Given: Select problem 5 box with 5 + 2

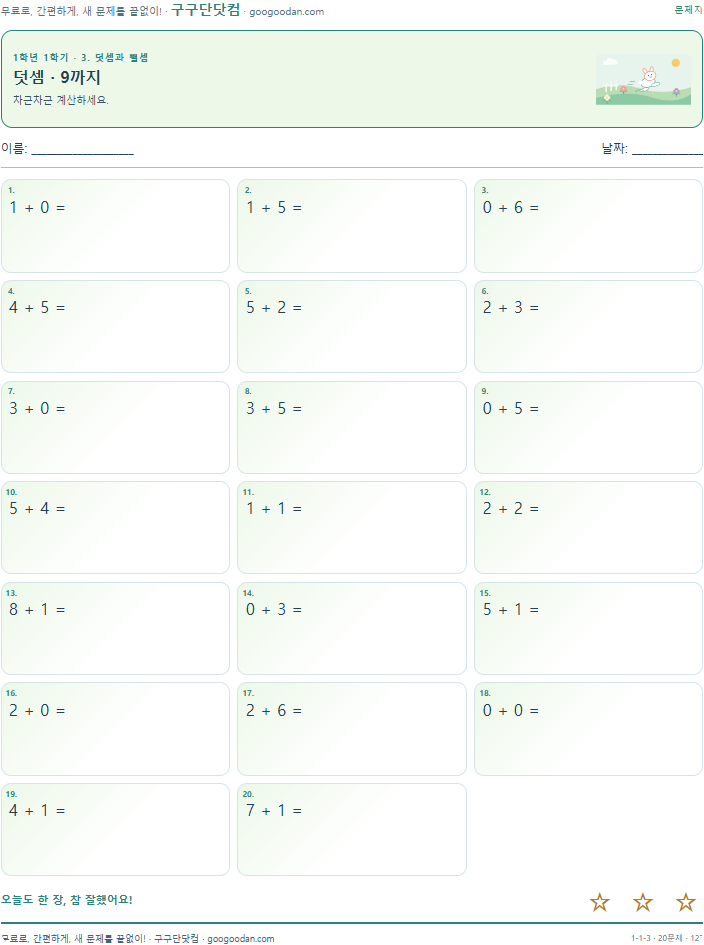Looking at the screenshot, I should point(352,327).
